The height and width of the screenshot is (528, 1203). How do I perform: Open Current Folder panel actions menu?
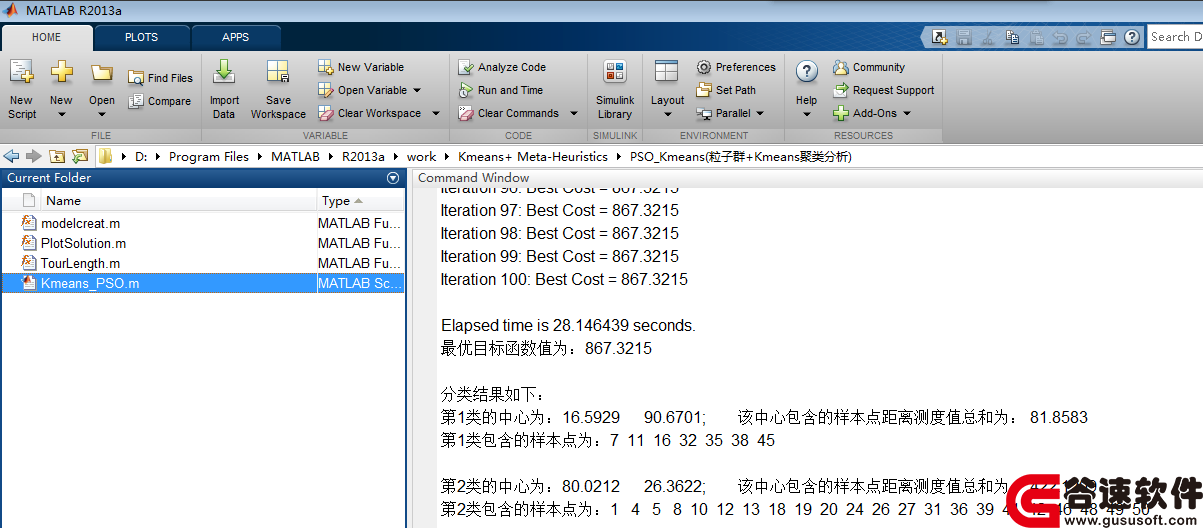coord(393,178)
